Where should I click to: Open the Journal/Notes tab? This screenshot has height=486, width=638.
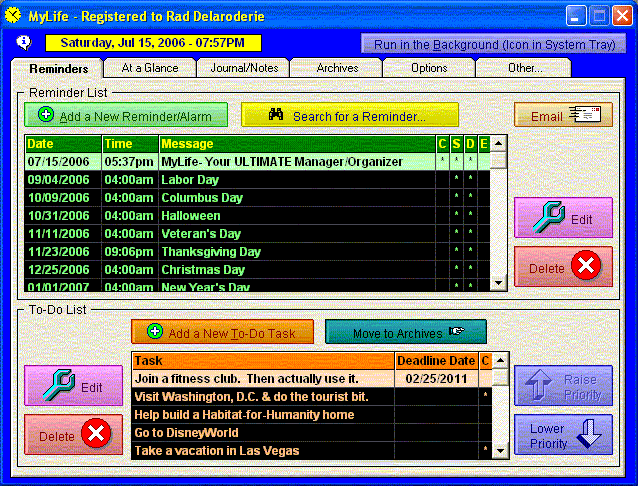[x=244, y=68]
